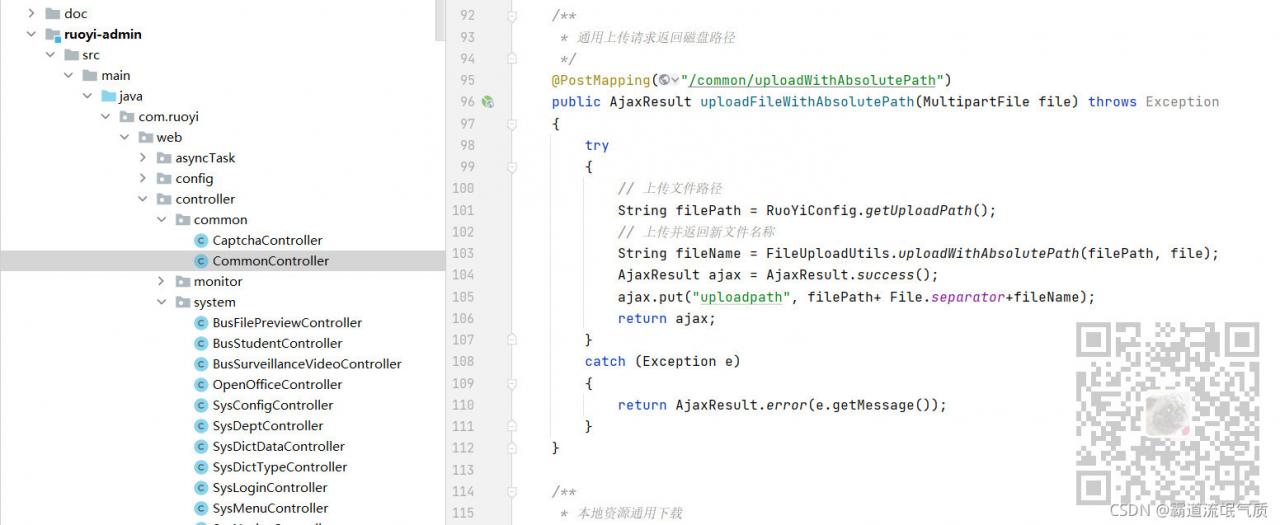Collapse the ruoyi-admin module chevron
The height and width of the screenshot is (525, 1280).
[x=31, y=34]
